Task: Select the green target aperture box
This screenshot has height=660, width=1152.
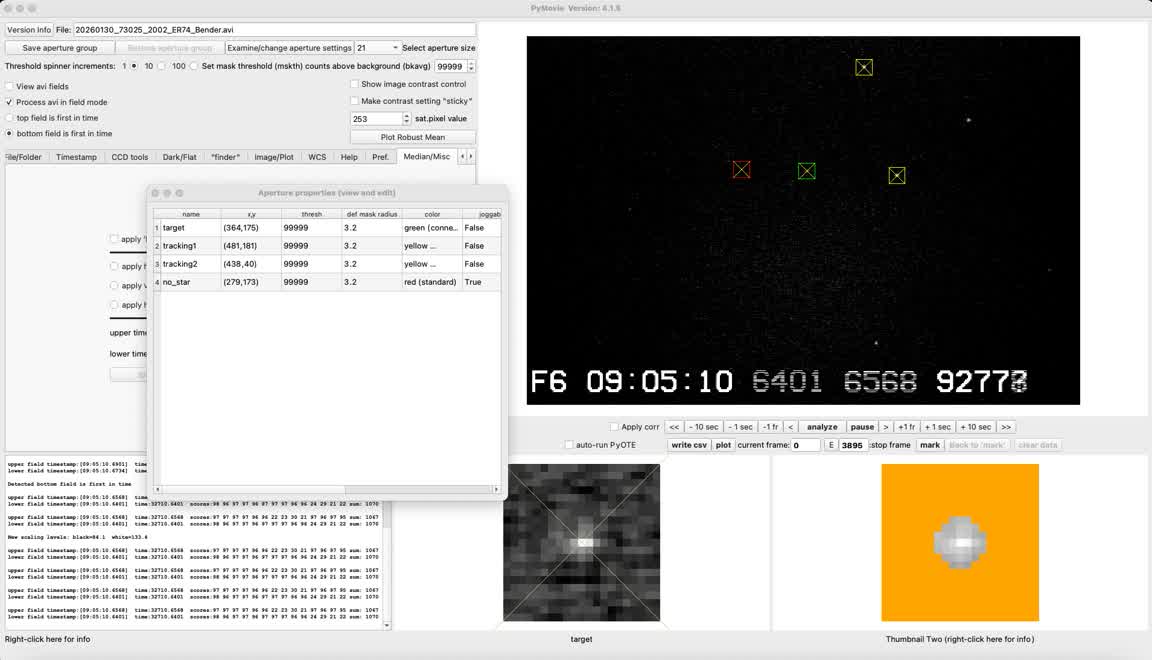Action: (x=807, y=171)
